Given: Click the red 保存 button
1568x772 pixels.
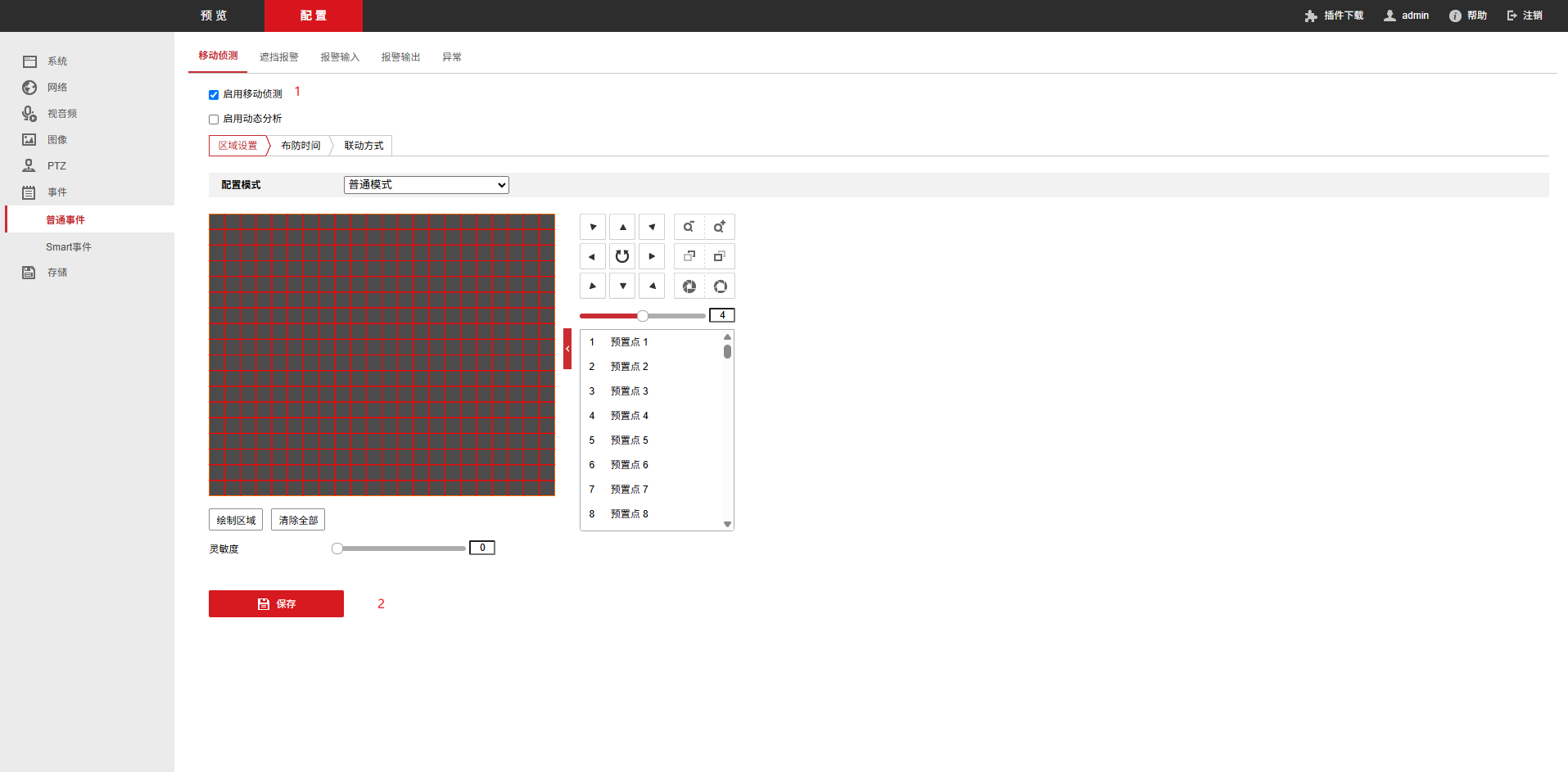Looking at the screenshot, I should coord(276,604).
